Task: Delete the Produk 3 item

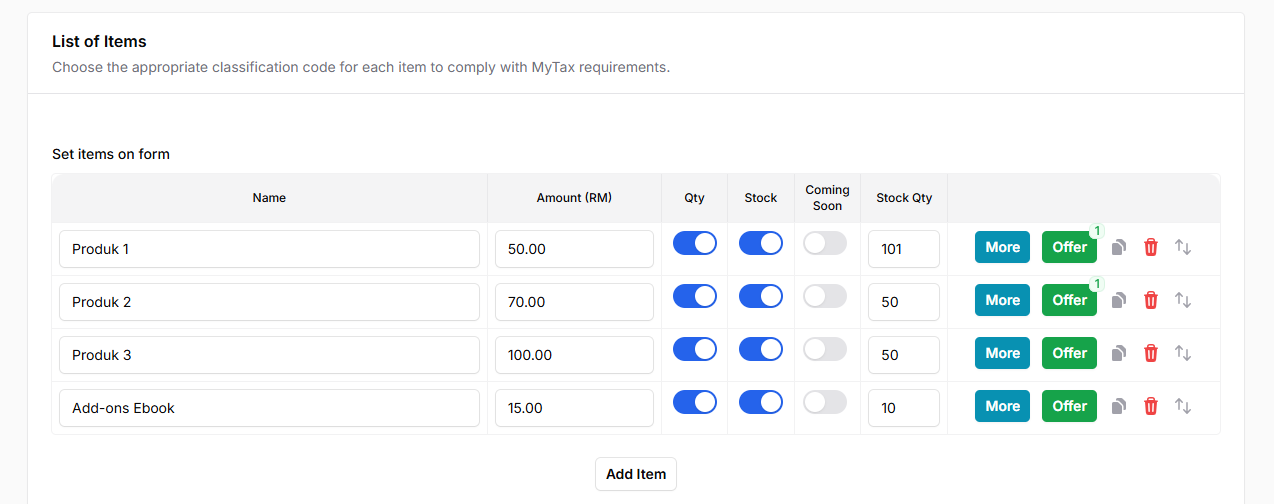Action: (1151, 353)
